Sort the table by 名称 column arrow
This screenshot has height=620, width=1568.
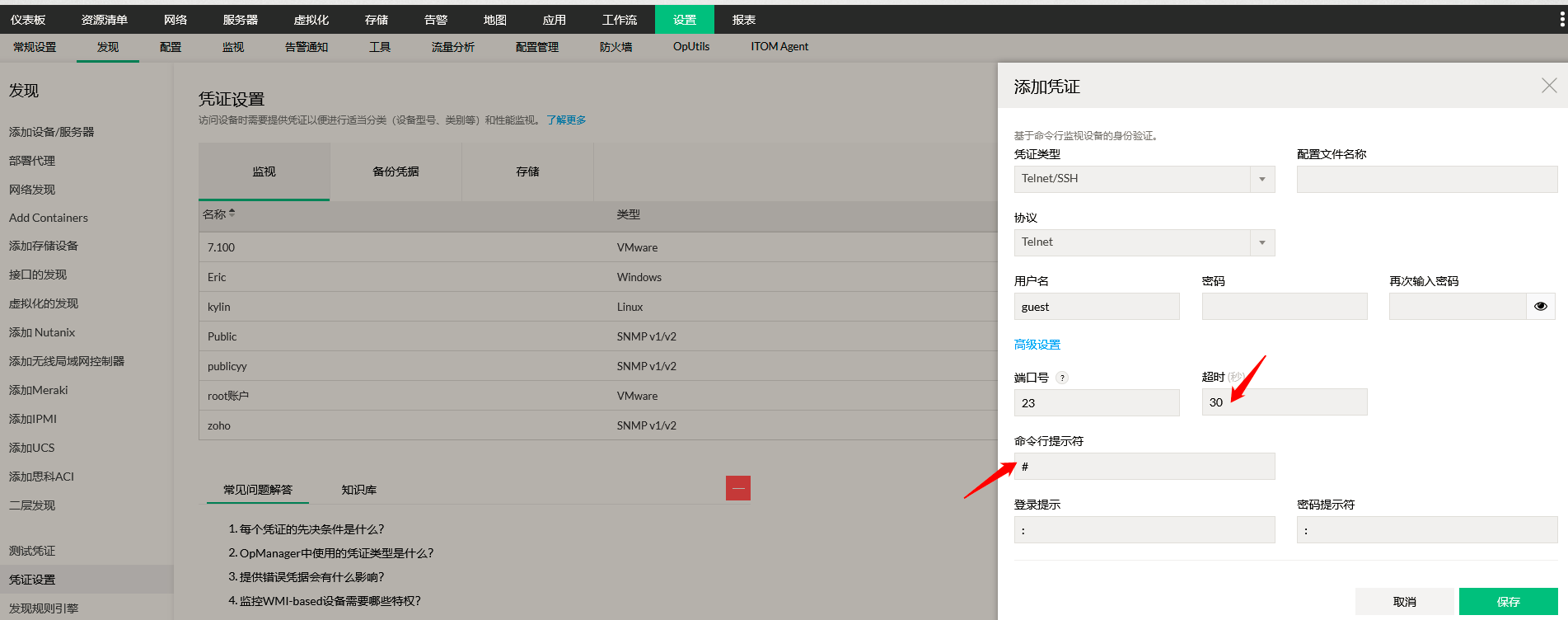click(x=232, y=213)
